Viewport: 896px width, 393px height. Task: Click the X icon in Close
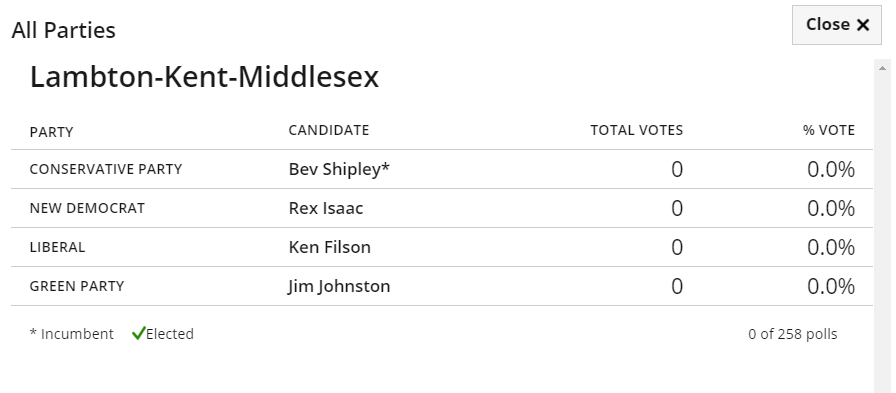click(x=863, y=25)
